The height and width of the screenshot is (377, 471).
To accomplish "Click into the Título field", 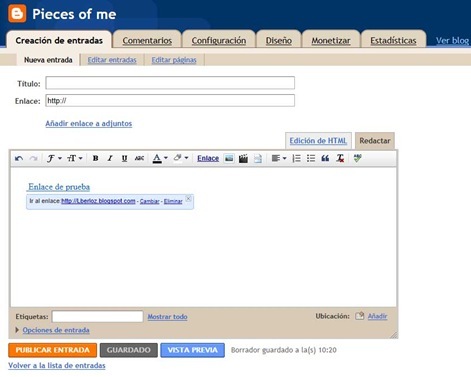I will [170, 83].
